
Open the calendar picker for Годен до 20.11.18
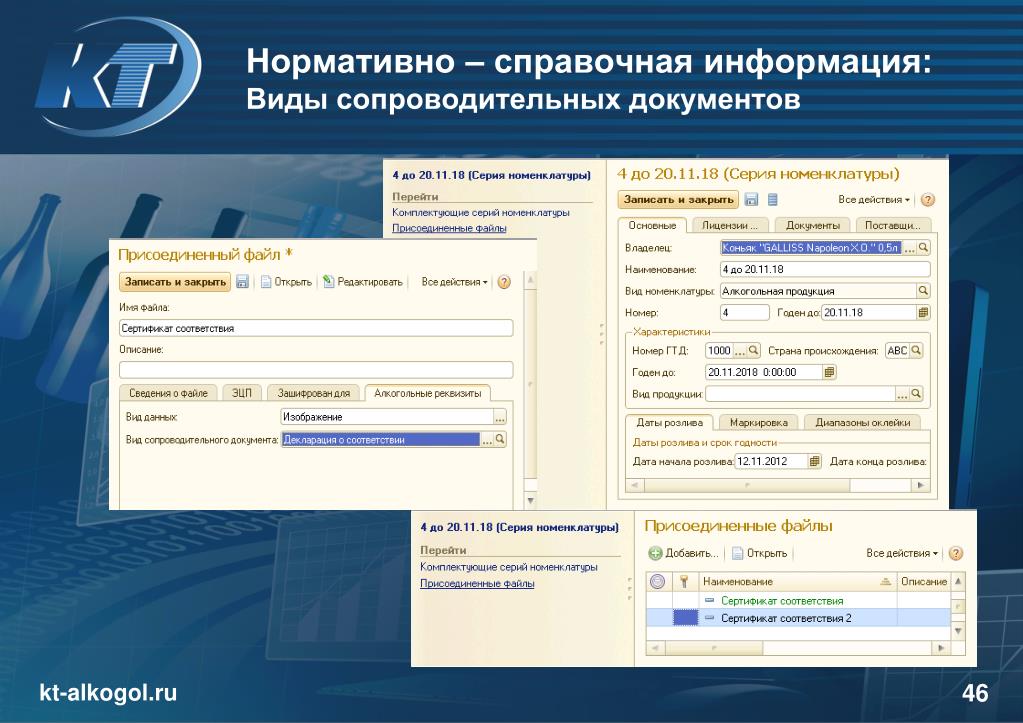[923, 313]
